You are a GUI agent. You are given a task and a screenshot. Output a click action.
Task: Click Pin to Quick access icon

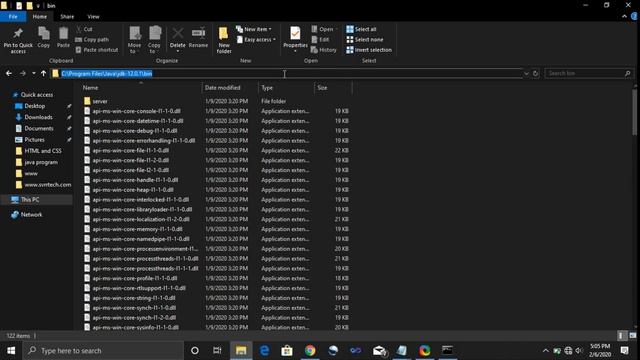(18, 39)
